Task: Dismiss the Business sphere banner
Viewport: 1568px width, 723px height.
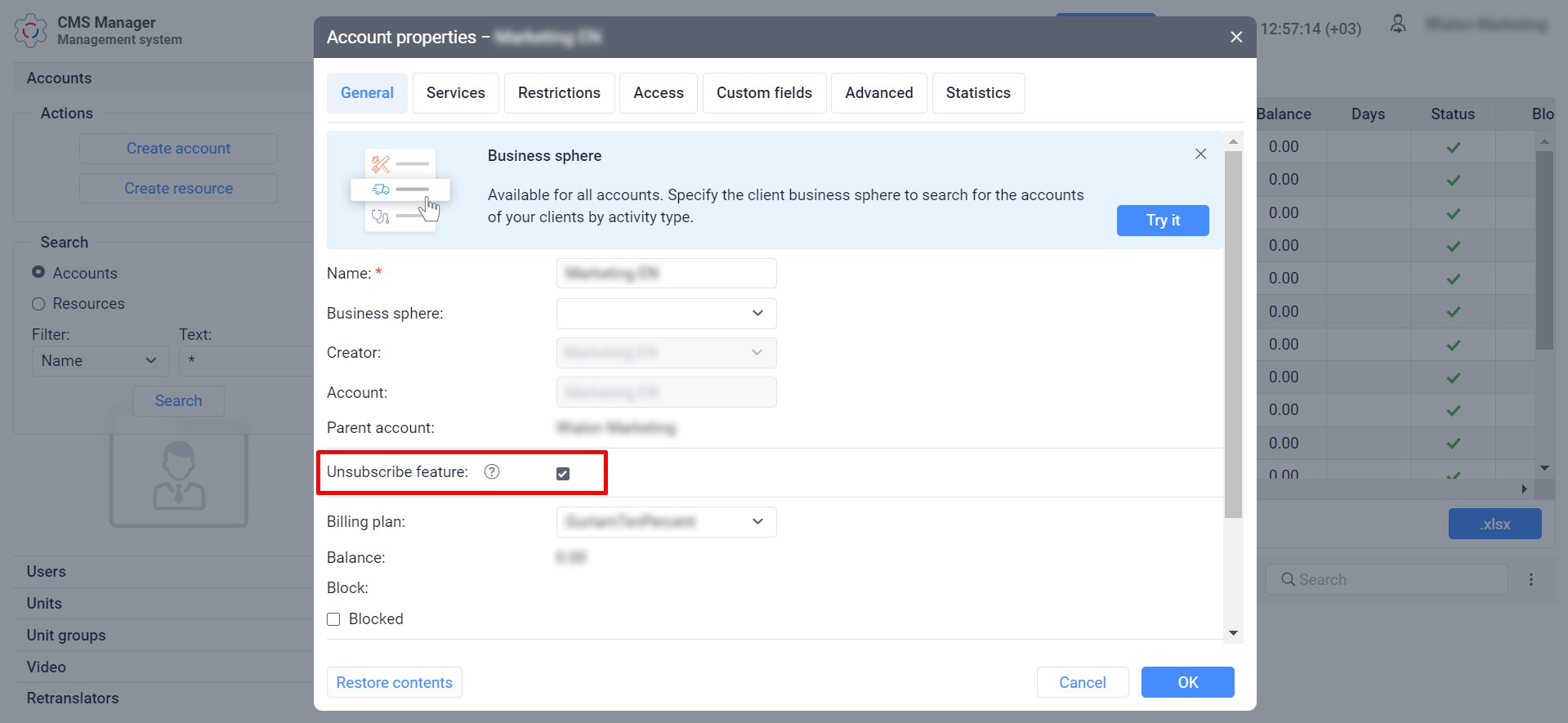Action: coord(1200,154)
